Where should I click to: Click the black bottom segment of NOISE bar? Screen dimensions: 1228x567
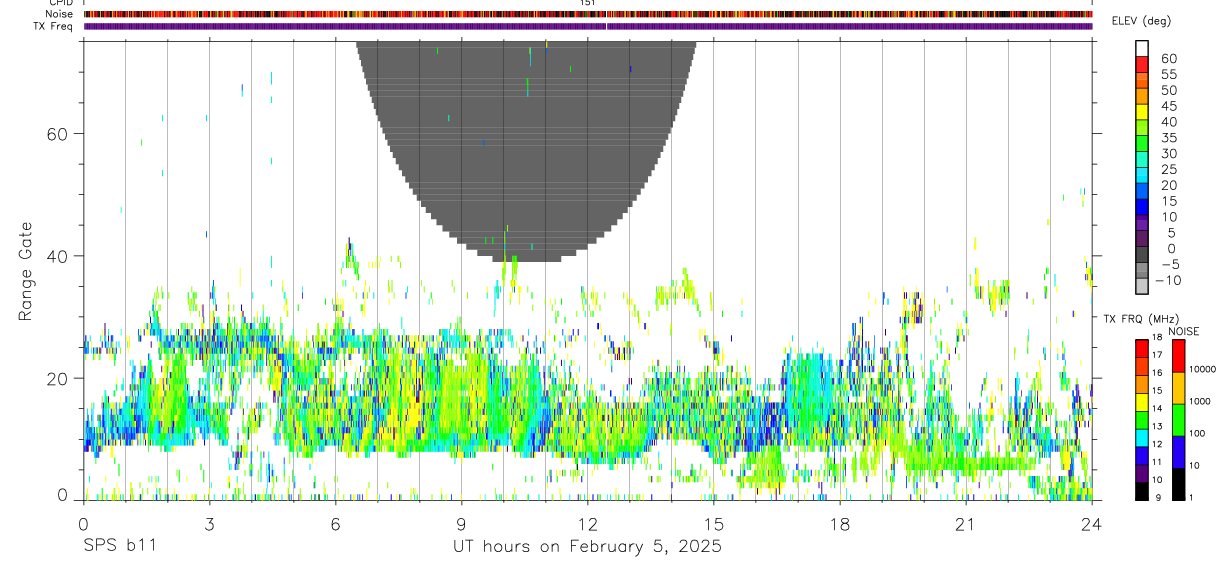pos(1178,484)
